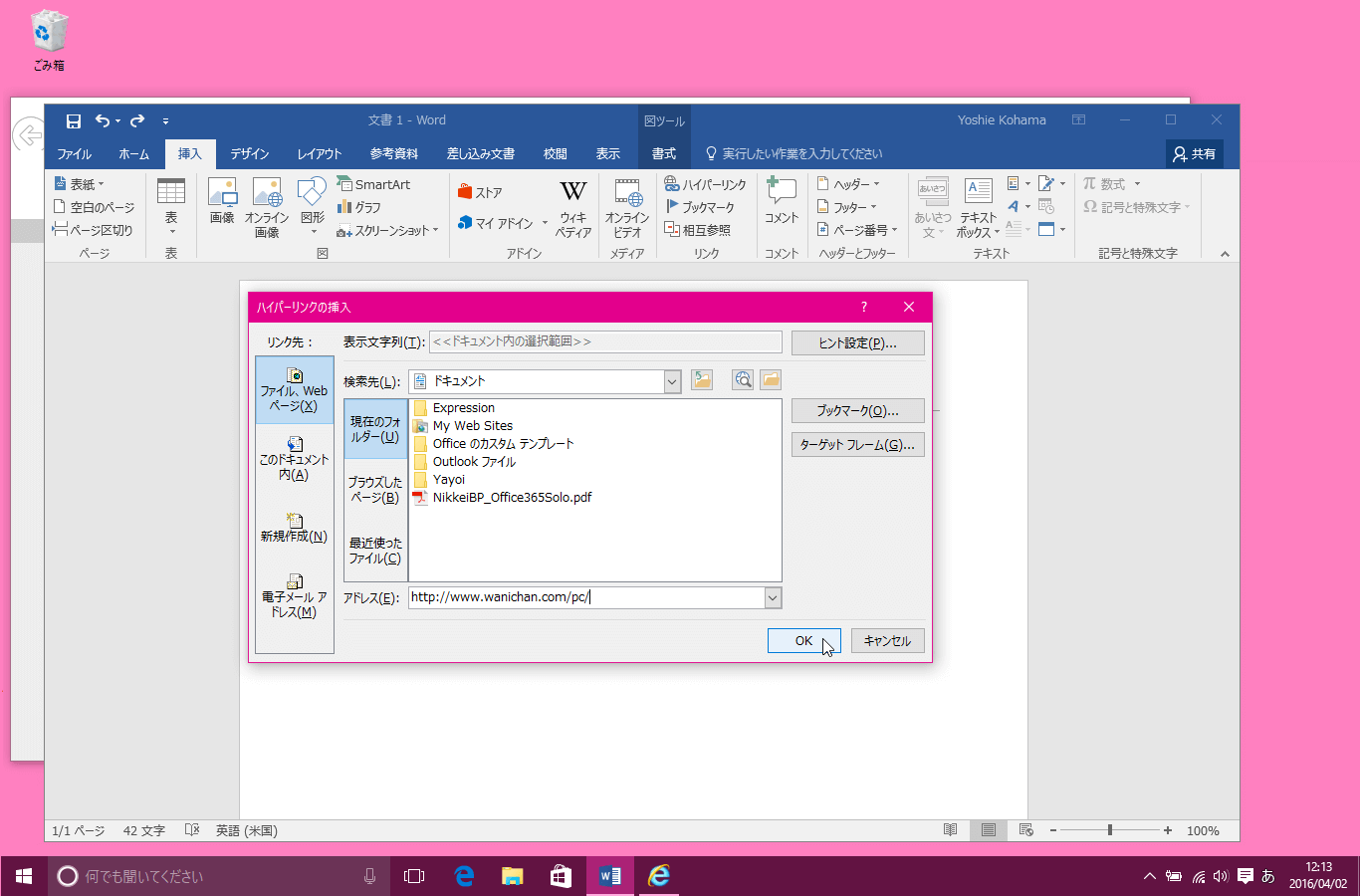Click the アドレス input field
The width and height of the screenshot is (1360, 896).
point(586,597)
